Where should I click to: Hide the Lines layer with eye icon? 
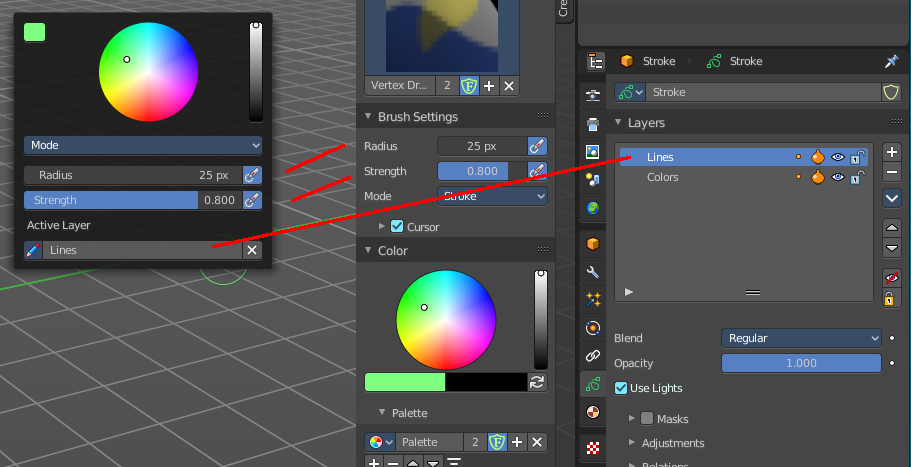click(837, 157)
